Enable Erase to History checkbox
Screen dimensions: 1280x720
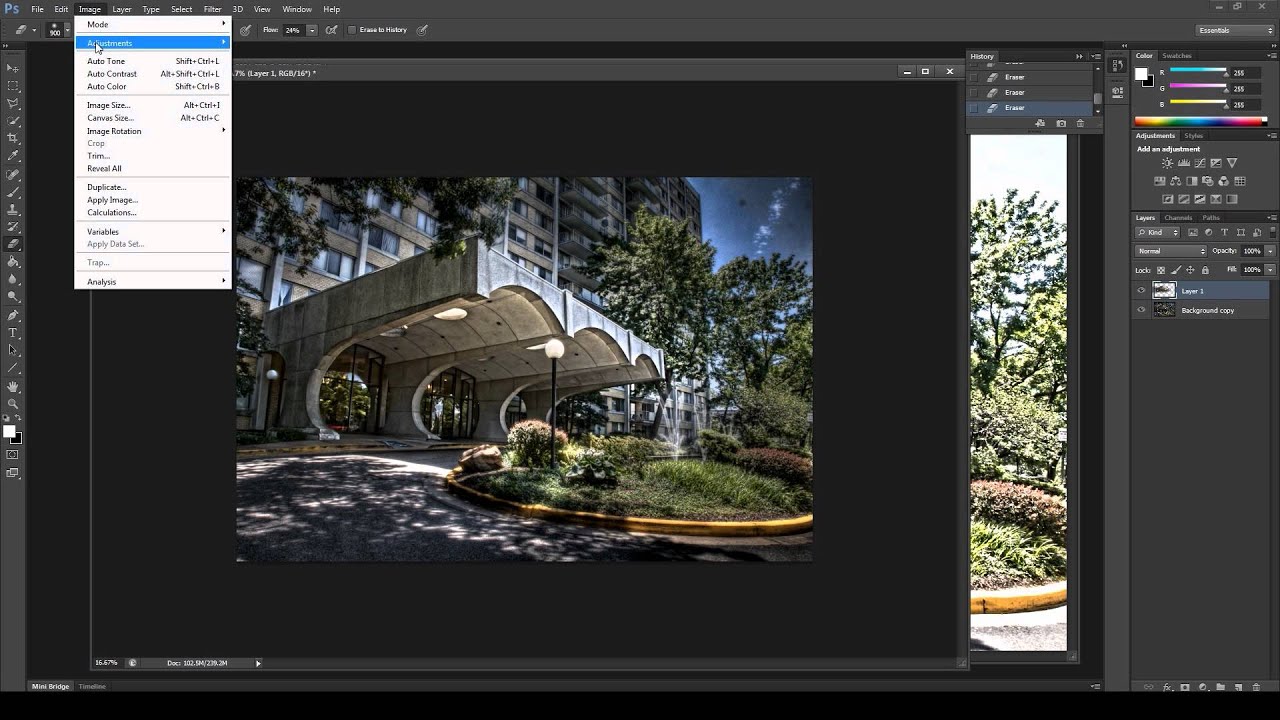tap(352, 30)
